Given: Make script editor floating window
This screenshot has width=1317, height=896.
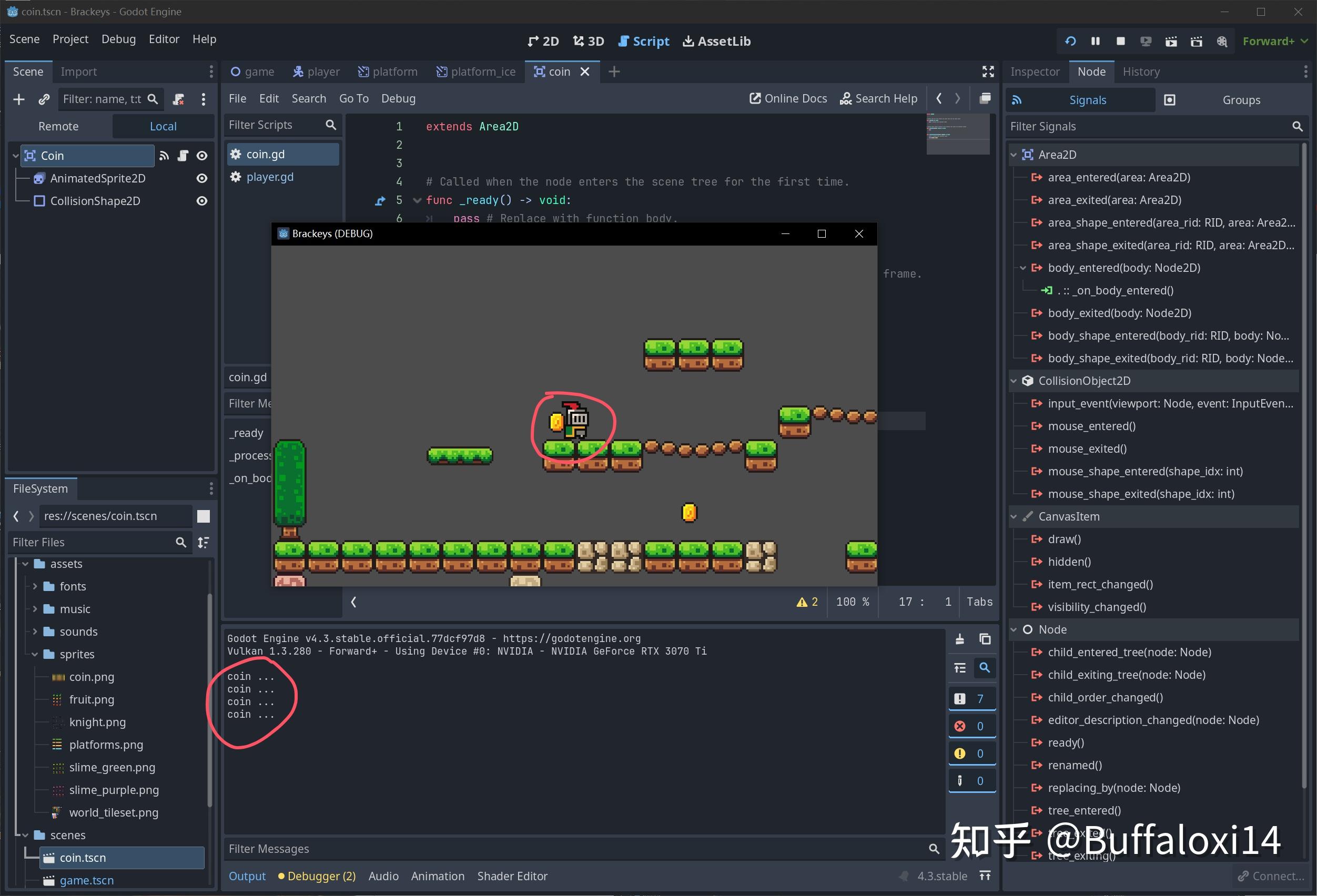Looking at the screenshot, I should pyautogui.click(x=985, y=98).
